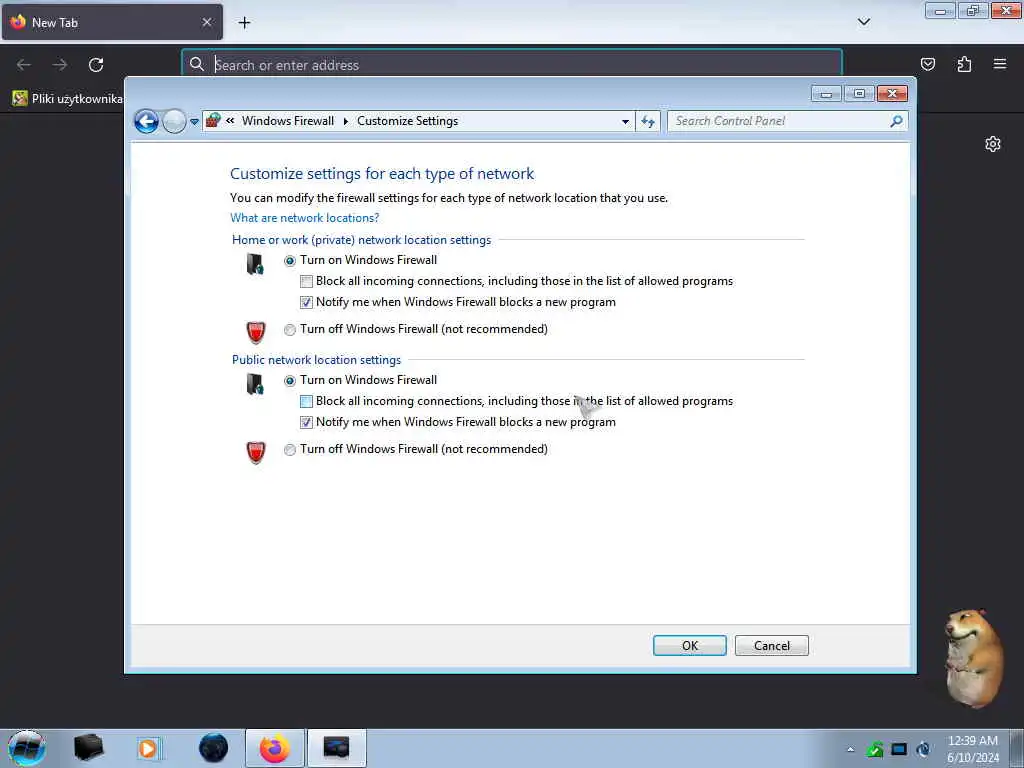Click the volume tray icon
This screenshot has width=1024, height=768.
(x=924, y=749)
